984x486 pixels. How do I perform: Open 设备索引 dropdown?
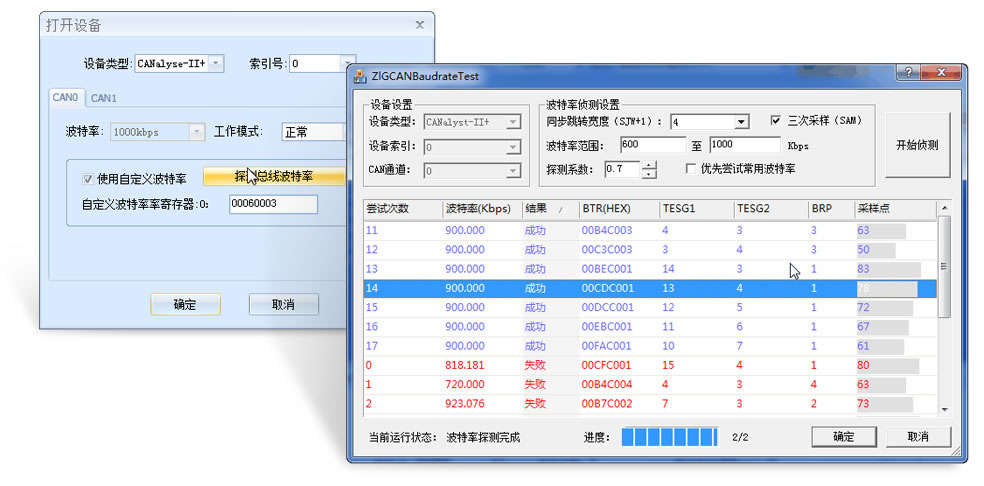513,147
